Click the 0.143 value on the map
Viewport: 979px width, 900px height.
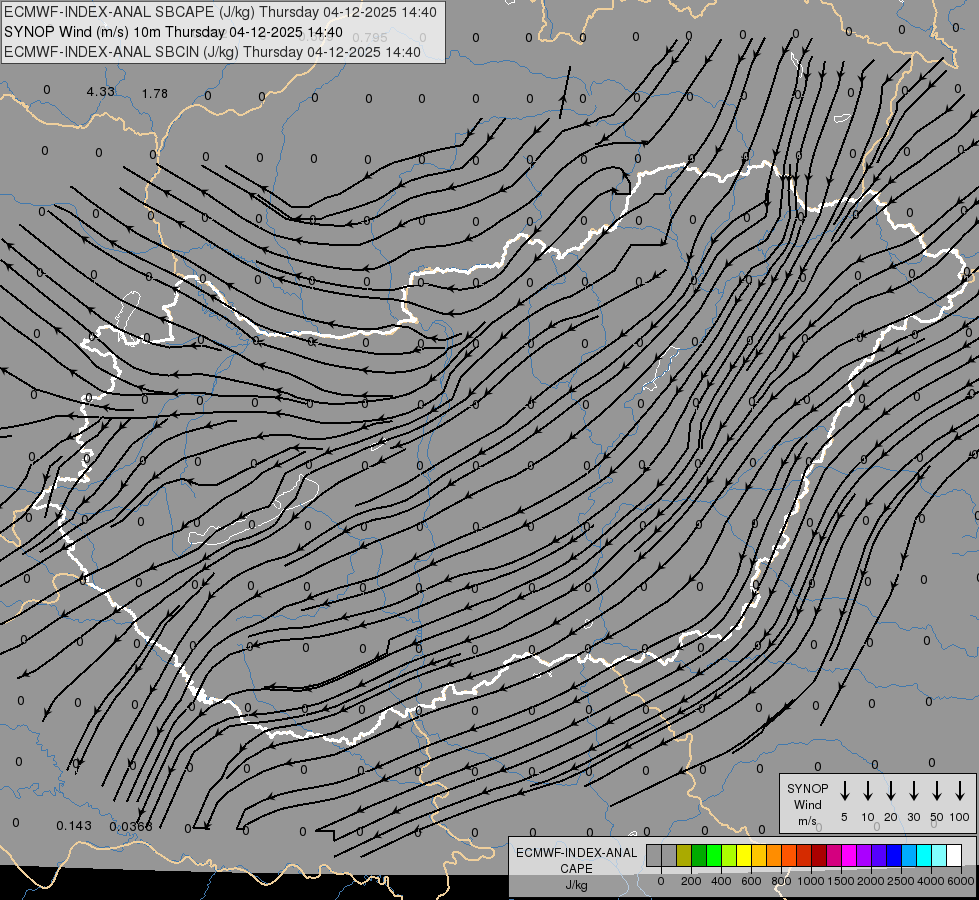click(74, 826)
